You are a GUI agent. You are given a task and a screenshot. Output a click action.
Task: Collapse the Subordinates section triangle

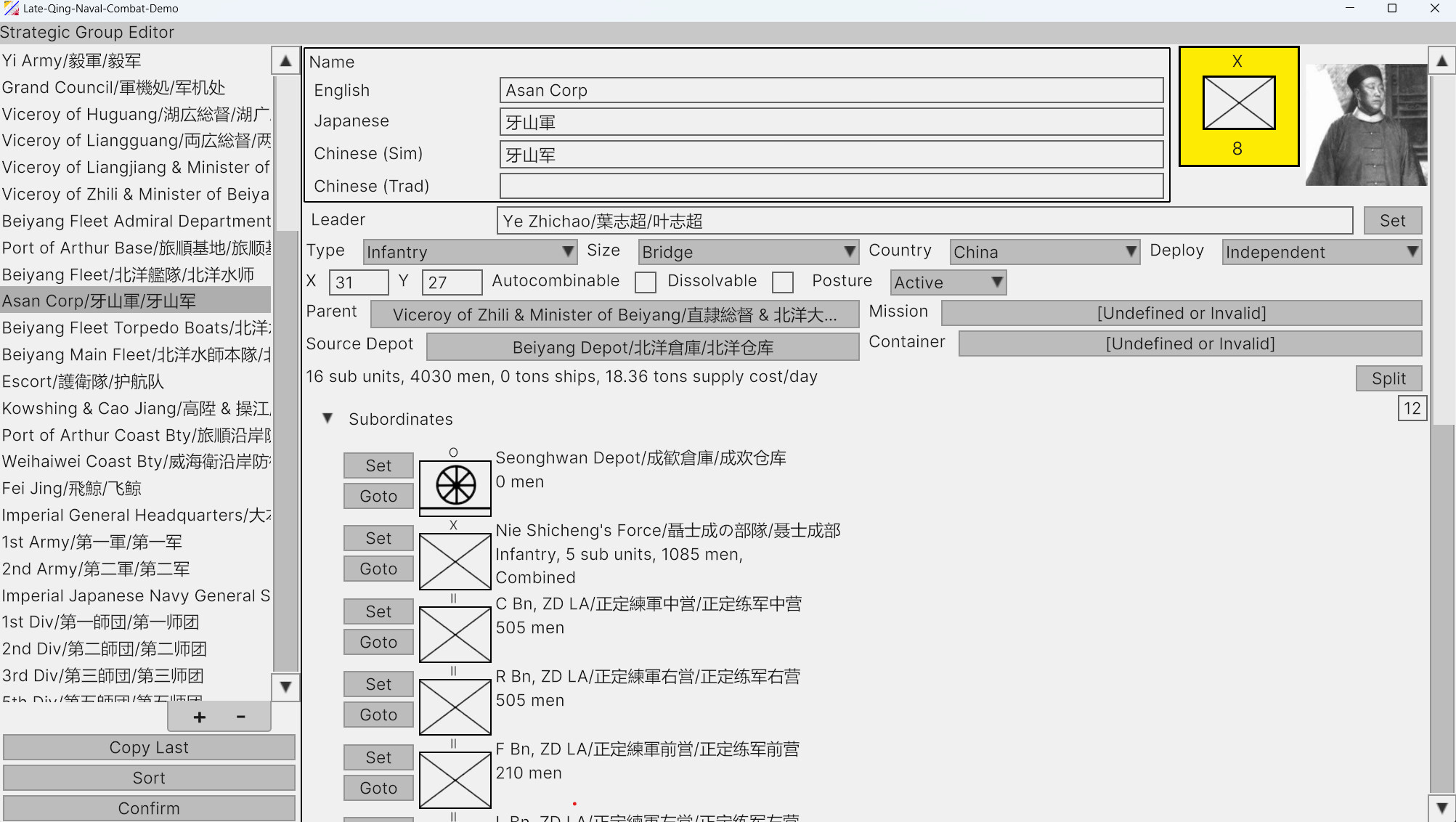click(327, 418)
